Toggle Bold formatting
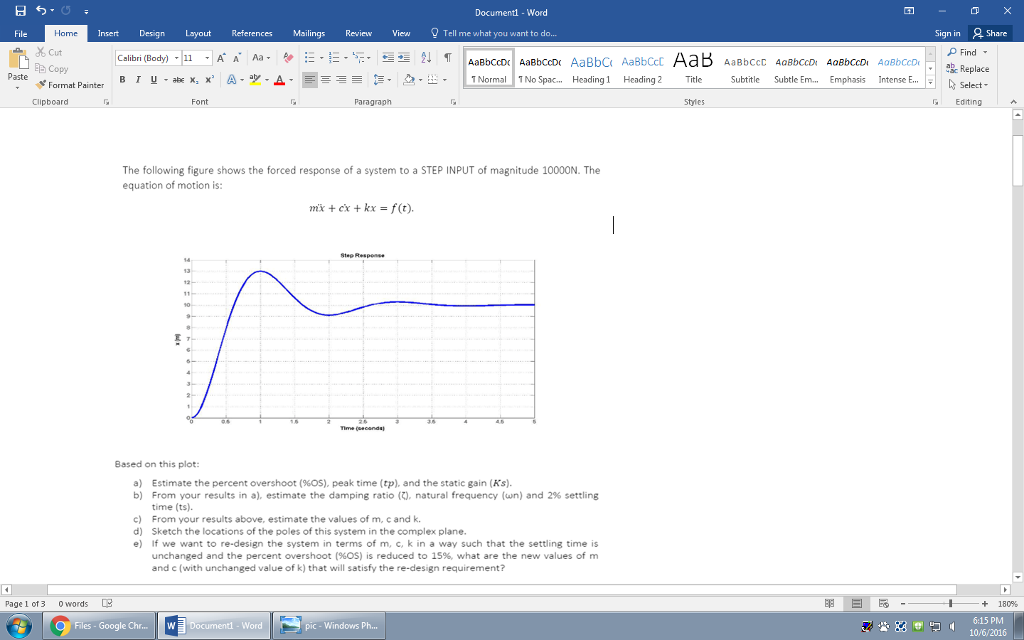 pos(122,80)
